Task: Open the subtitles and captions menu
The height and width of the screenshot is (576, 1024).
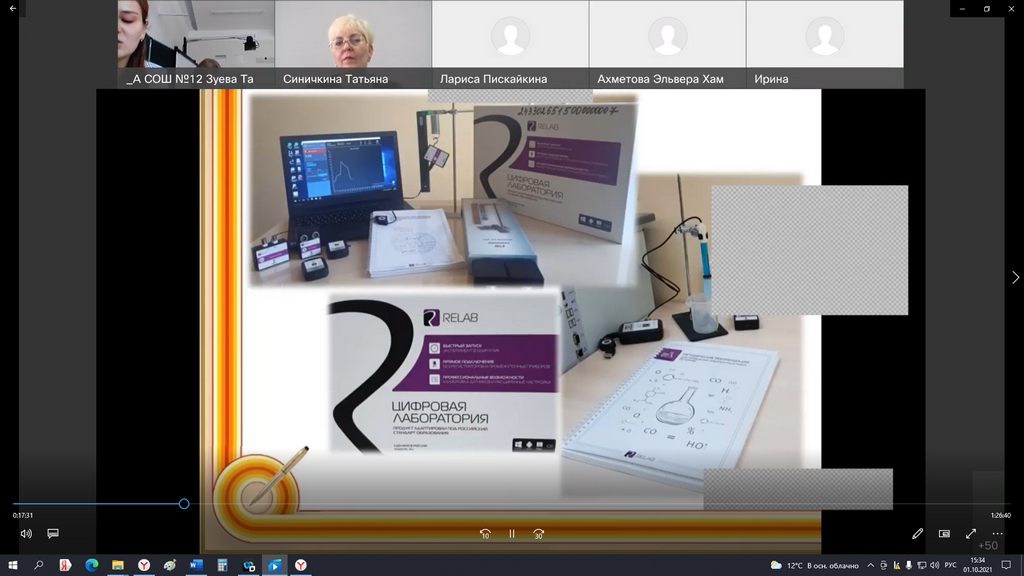Action: [x=53, y=534]
